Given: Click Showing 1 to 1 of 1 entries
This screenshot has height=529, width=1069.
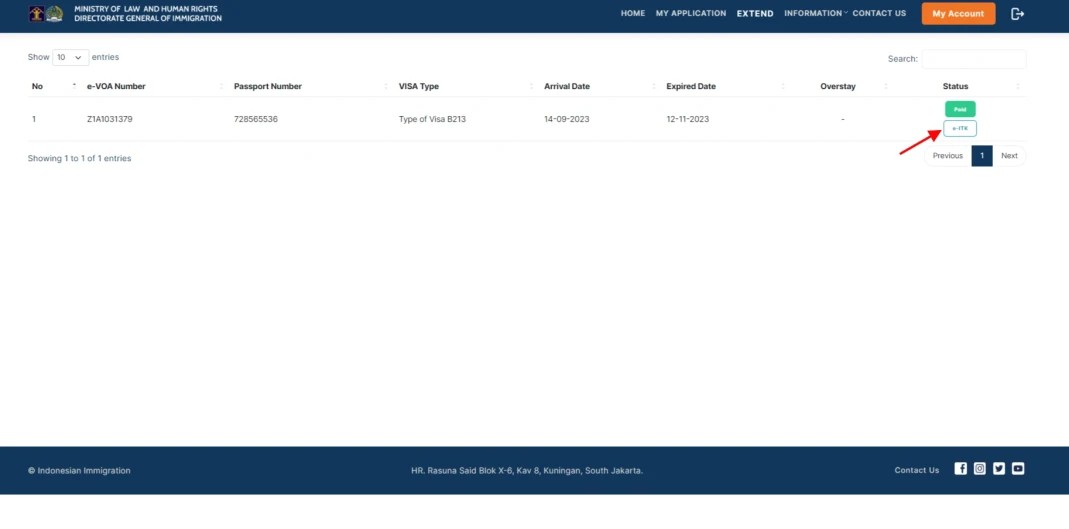Looking at the screenshot, I should 79,158.
